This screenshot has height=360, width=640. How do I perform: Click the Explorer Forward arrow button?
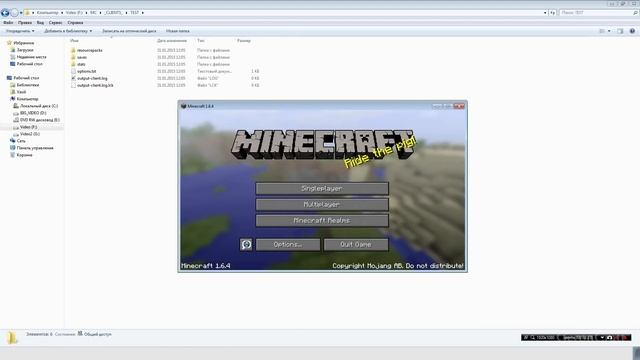pos(14,13)
